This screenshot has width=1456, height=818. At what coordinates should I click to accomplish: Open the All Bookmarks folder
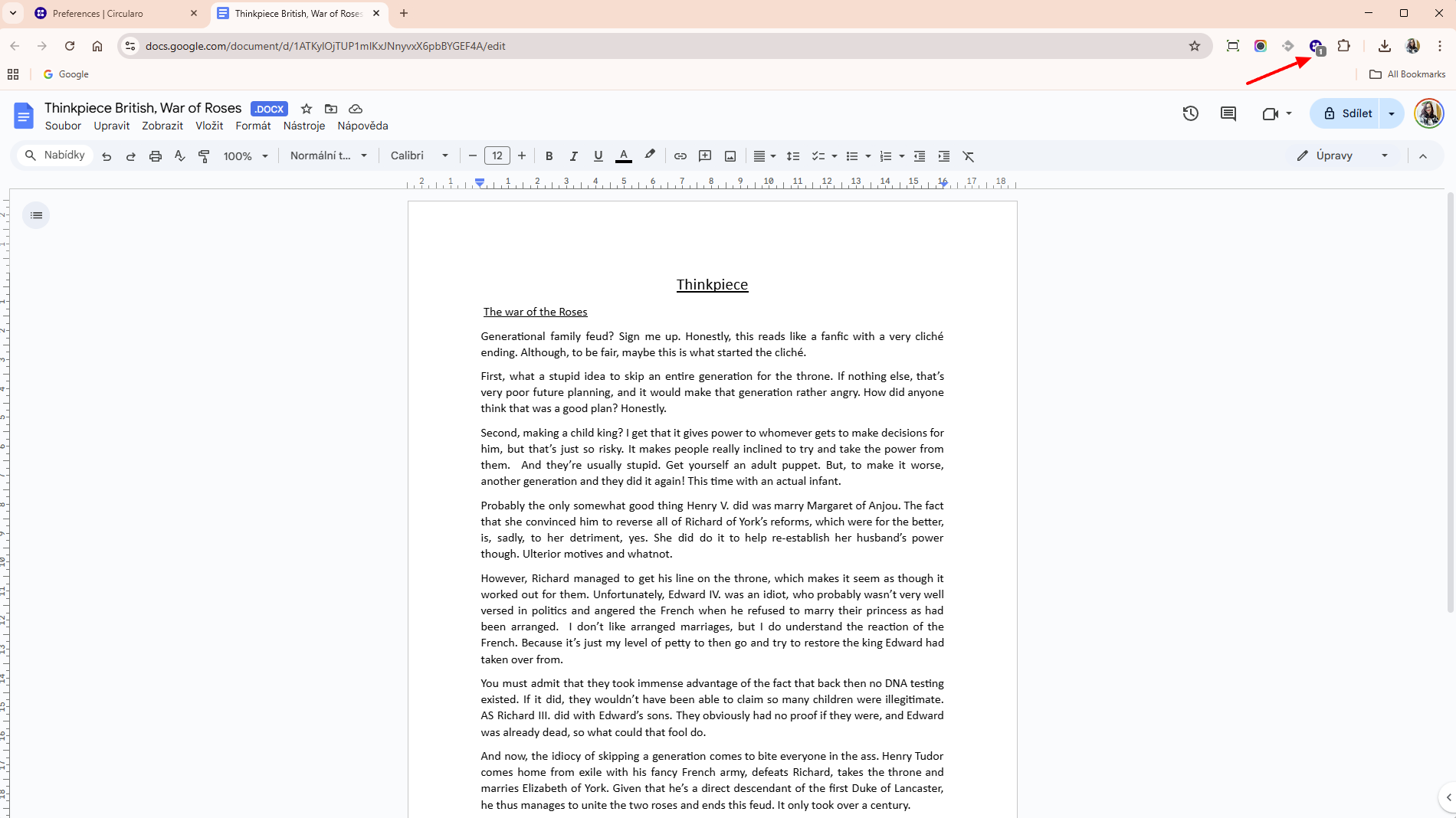1408,74
